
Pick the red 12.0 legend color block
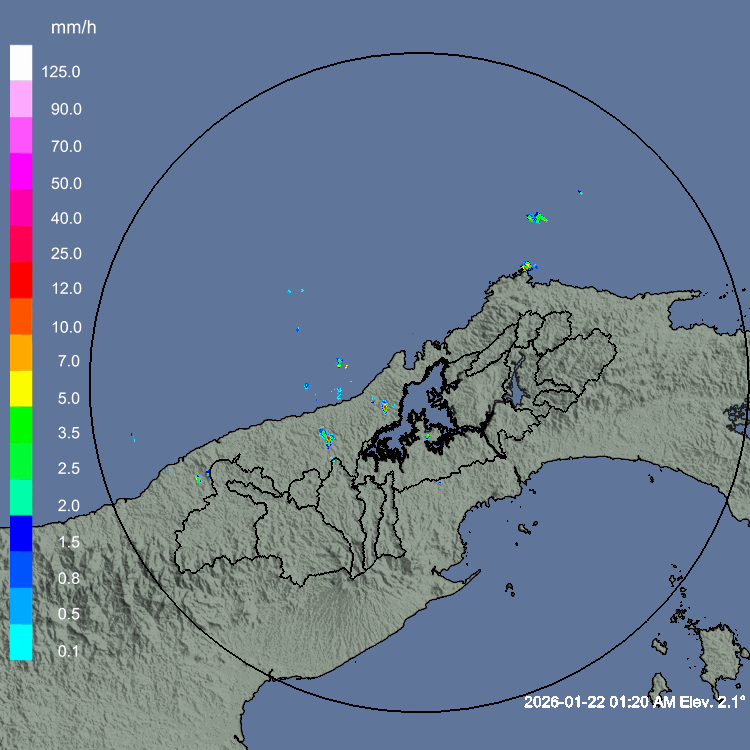click(21, 280)
